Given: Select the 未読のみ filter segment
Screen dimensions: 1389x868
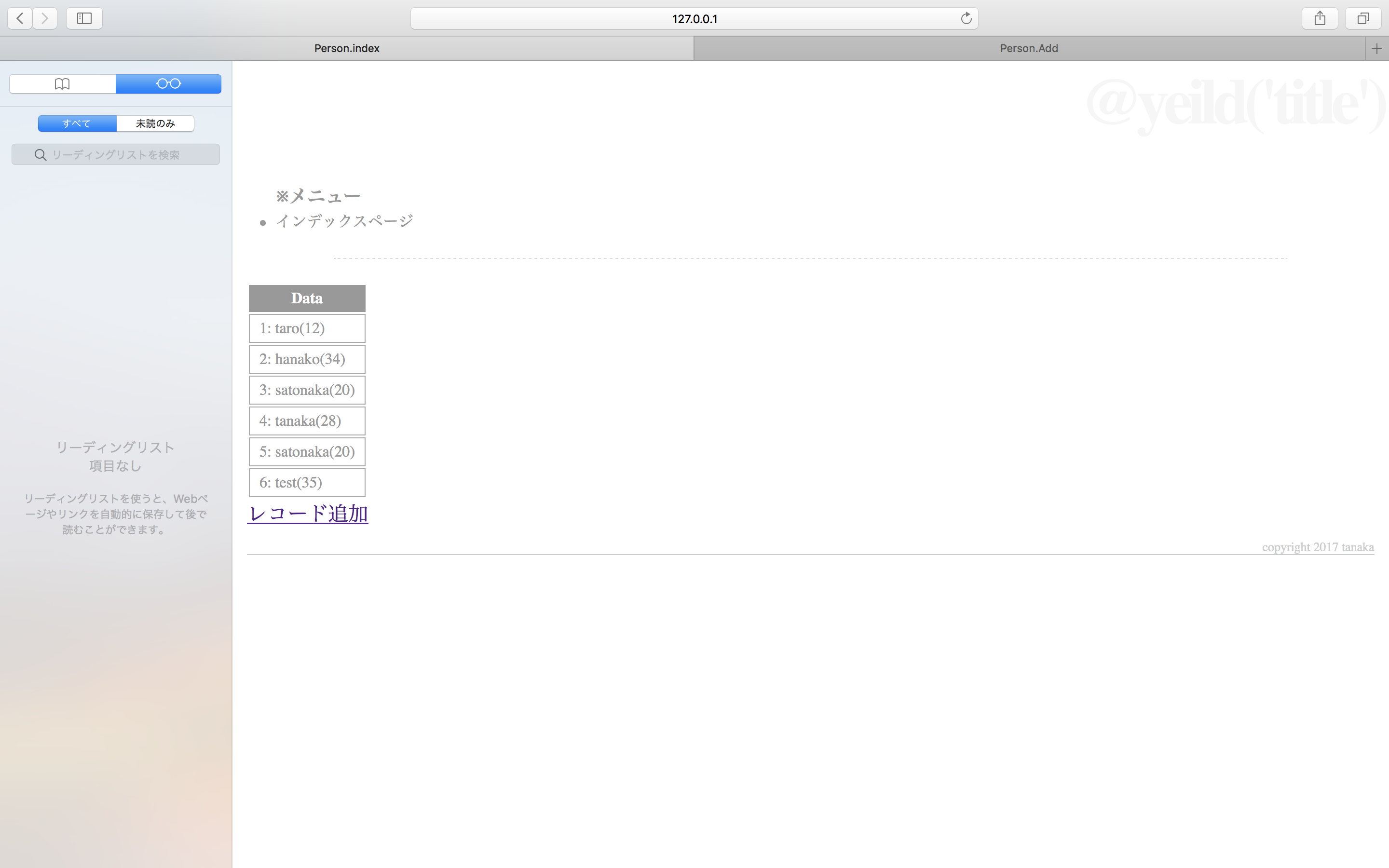Looking at the screenshot, I should tap(155, 123).
